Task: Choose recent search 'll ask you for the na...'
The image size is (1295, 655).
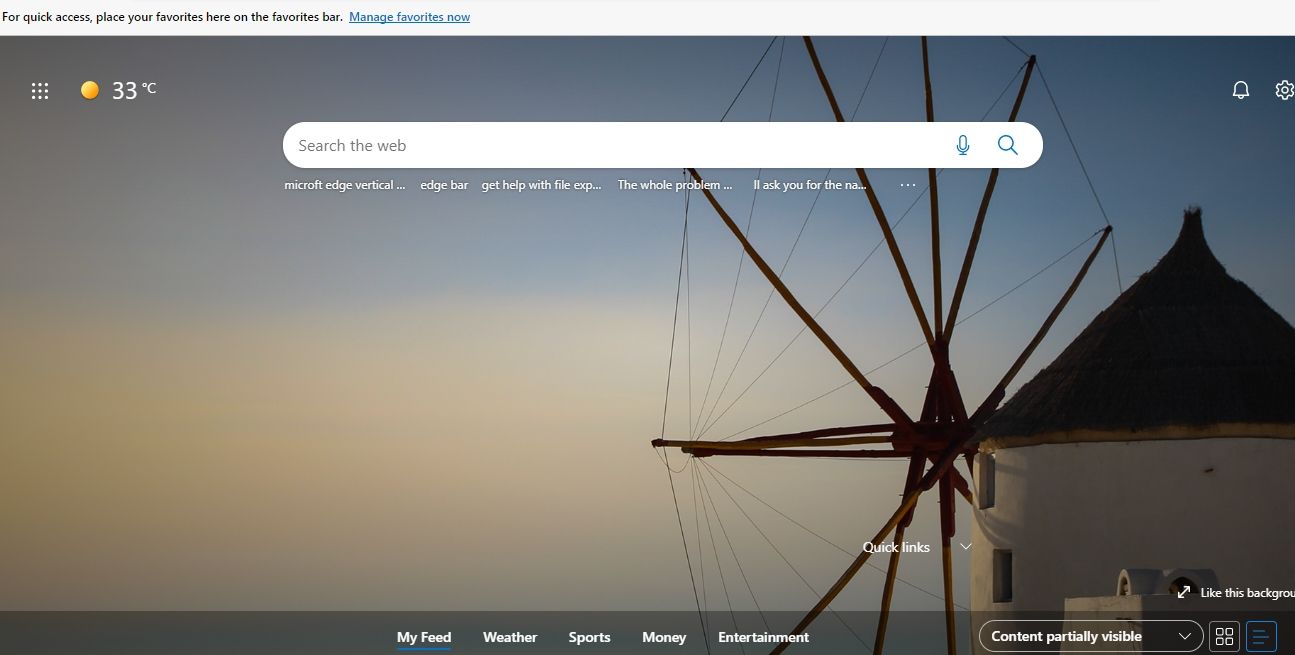Action: click(810, 185)
